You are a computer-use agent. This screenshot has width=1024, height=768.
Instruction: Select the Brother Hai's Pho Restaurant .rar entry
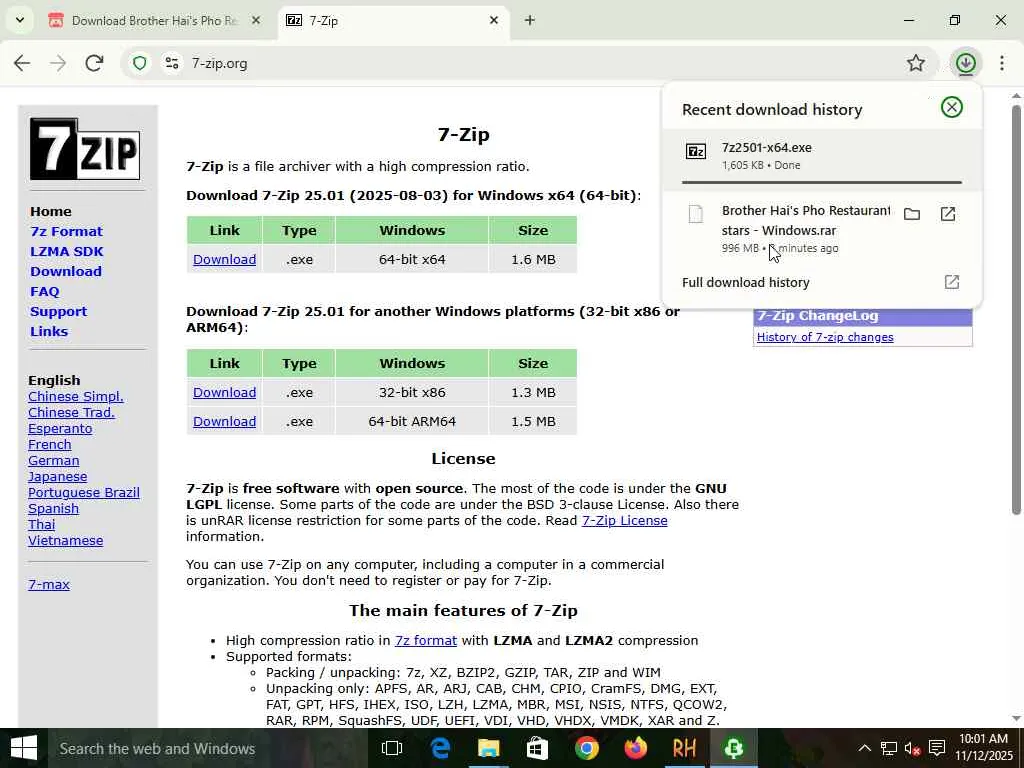tap(822, 229)
